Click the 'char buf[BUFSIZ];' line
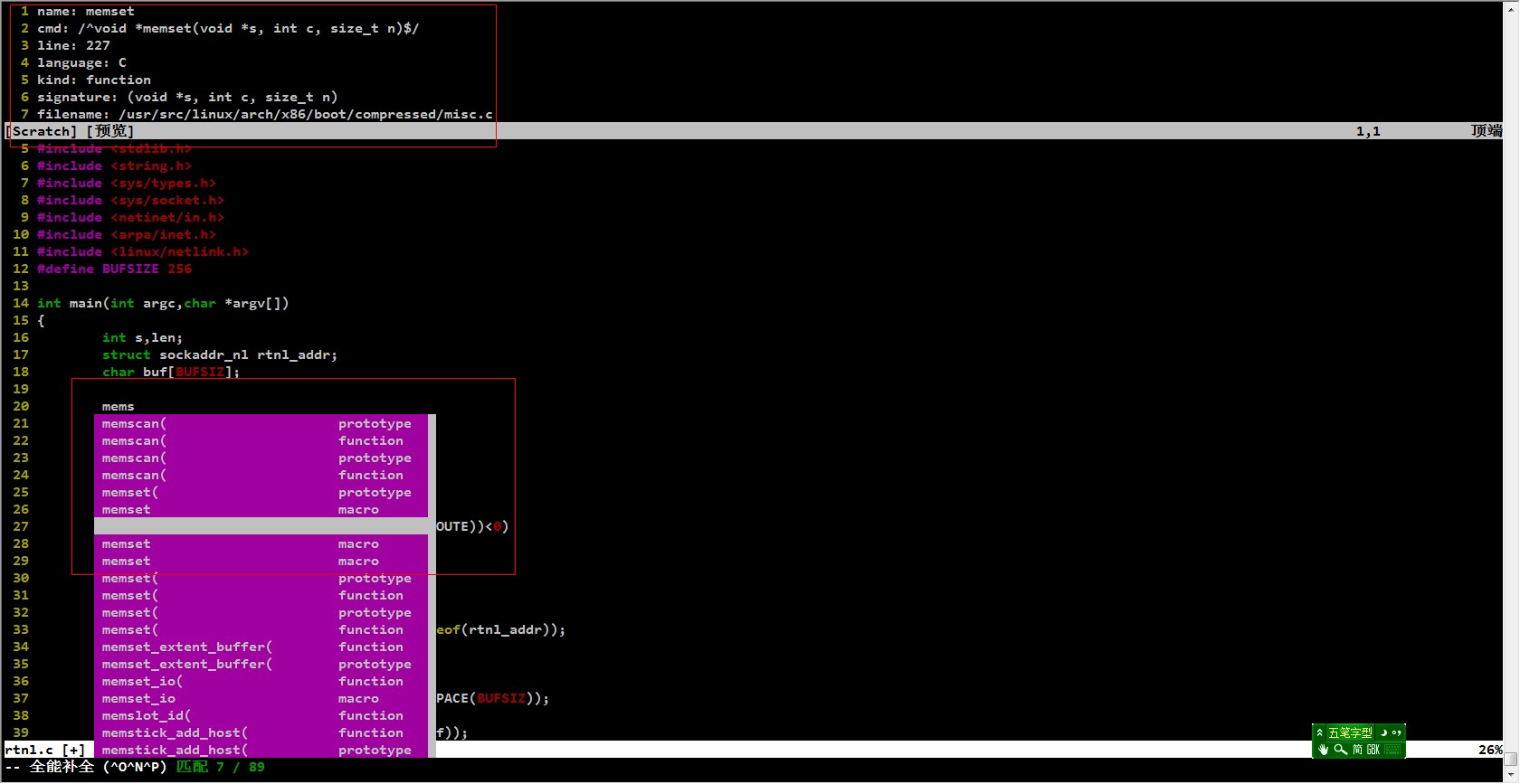This screenshot has height=784, width=1520. pyautogui.click(x=171, y=372)
